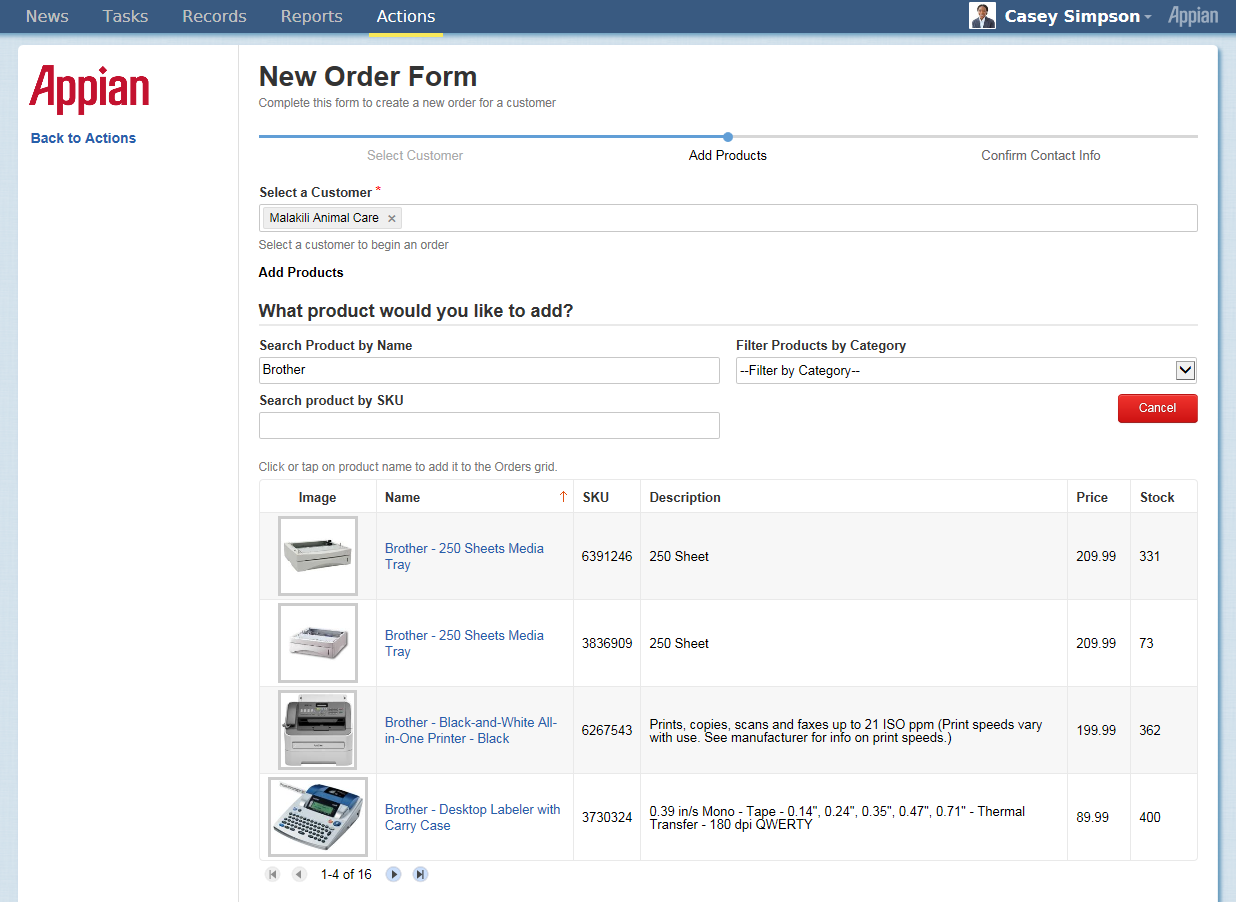The image size is (1236, 902).
Task: Open the Tasks tab
Action: tap(125, 17)
